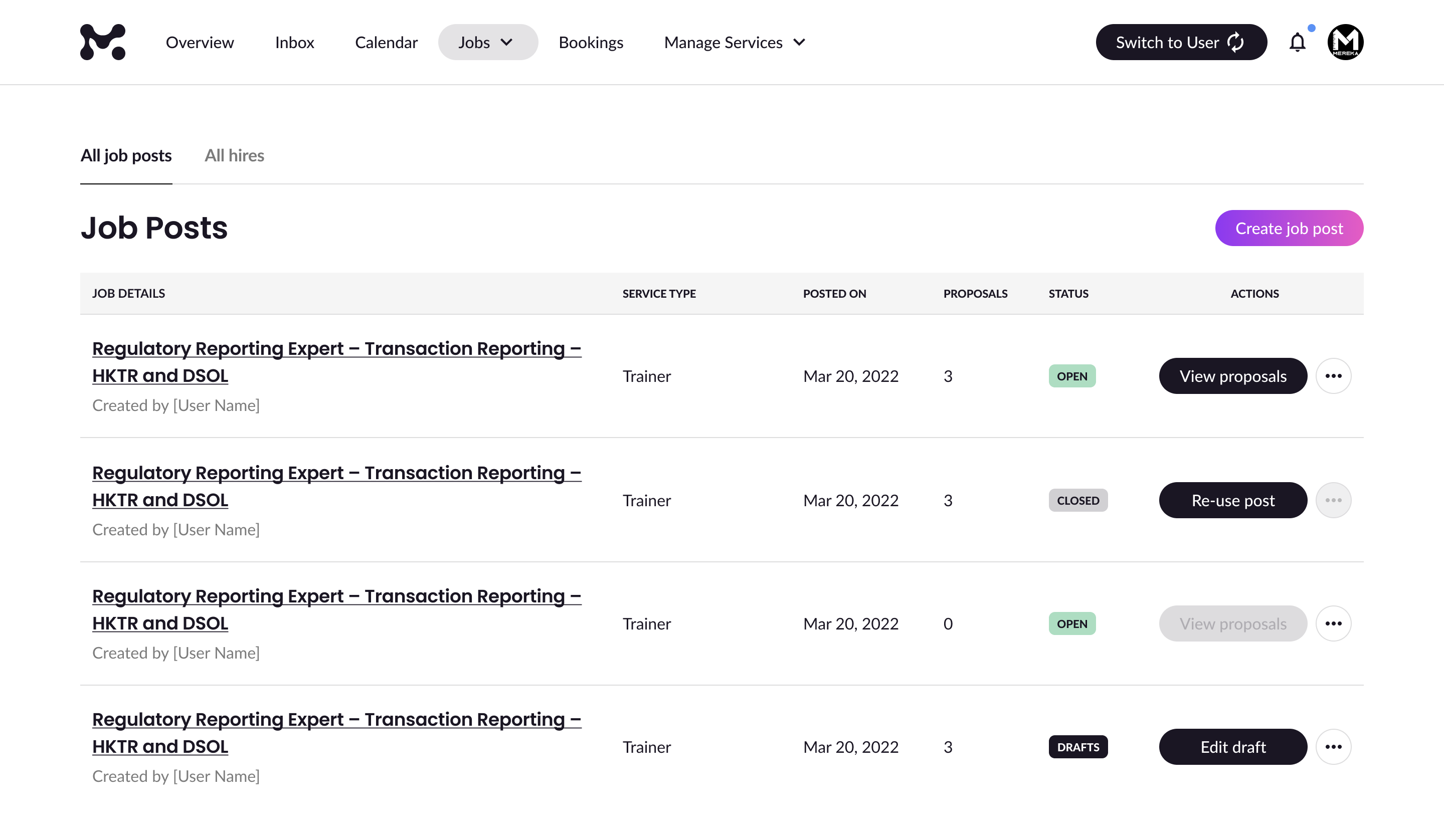The height and width of the screenshot is (840, 1444).
Task: Go to the Overview page
Action: pos(200,43)
